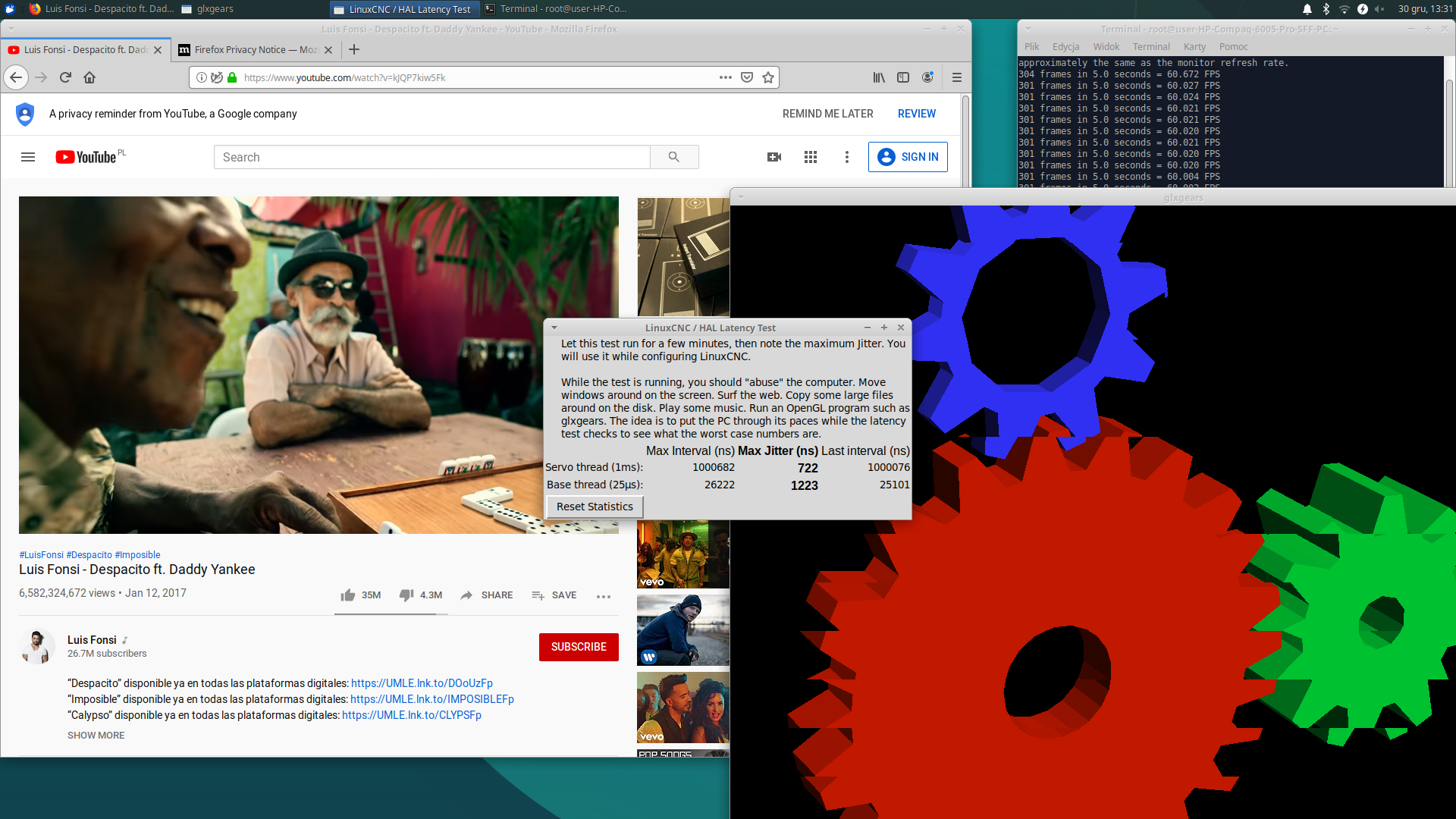The image size is (1456, 819).
Task: Dislike the video with thumbs down
Action: click(x=406, y=595)
